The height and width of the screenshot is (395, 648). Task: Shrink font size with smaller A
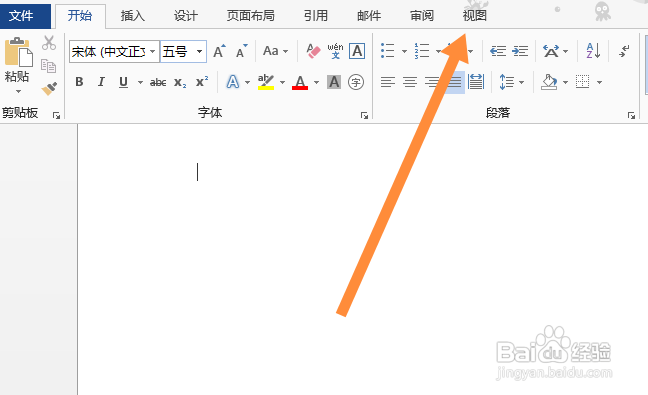242,51
